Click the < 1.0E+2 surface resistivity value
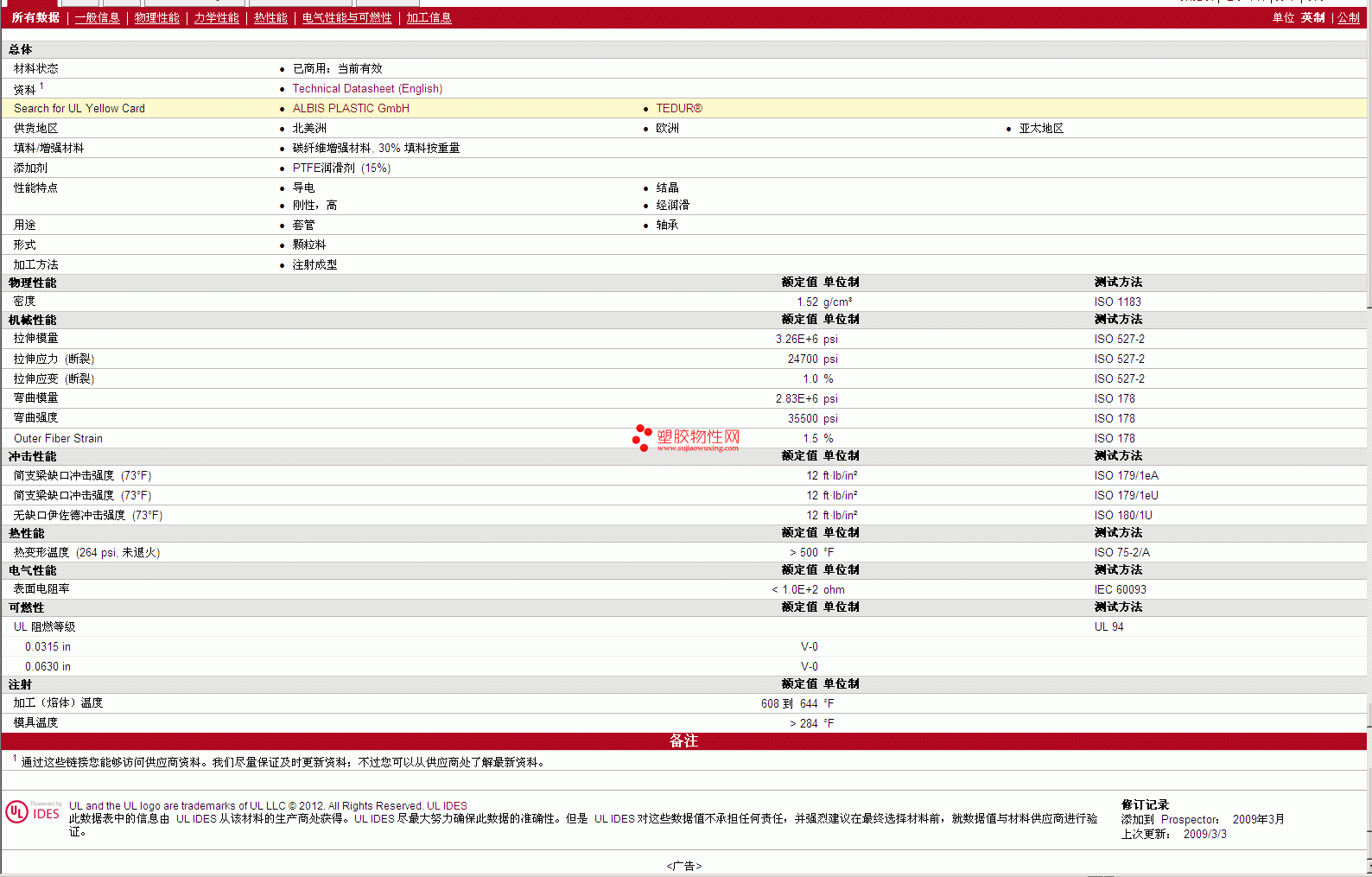Screen dimensions: 1372x877 coord(795,589)
